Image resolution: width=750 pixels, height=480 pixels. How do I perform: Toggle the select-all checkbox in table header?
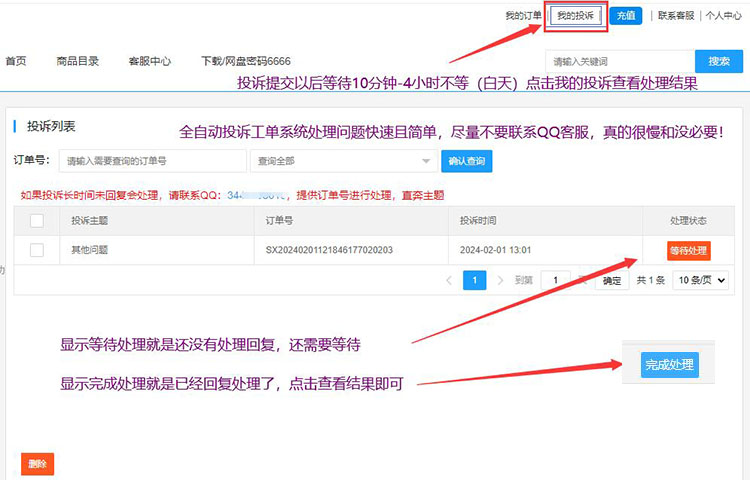click(x=37, y=220)
